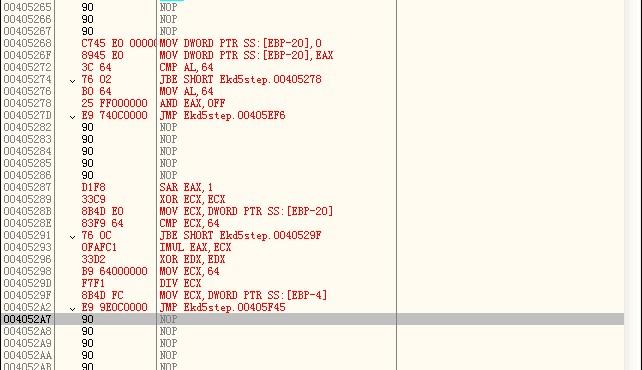The height and width of the screenshot is (370, 642).
Task: Select the highlighted NOP row at 004052A7
Action: tap(312, 319)
